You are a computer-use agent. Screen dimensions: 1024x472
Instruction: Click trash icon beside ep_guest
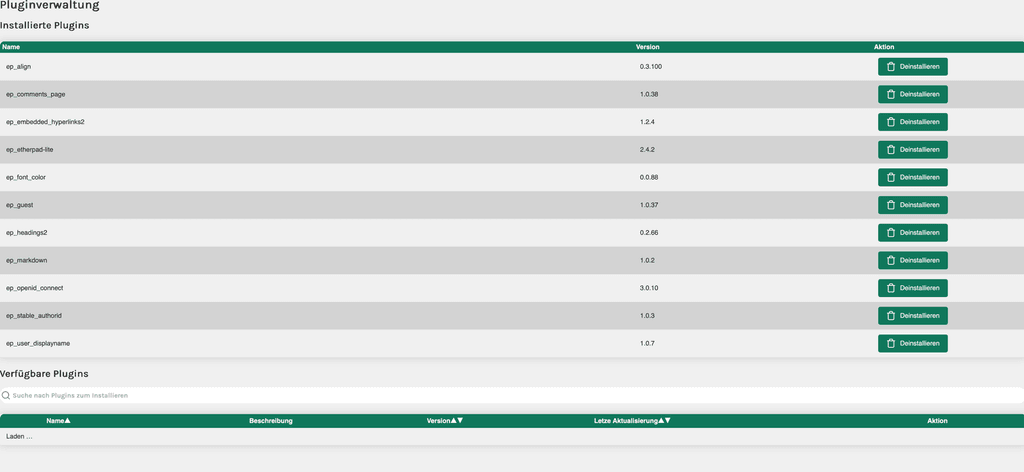pyautogui.click(x=891, y=205)
